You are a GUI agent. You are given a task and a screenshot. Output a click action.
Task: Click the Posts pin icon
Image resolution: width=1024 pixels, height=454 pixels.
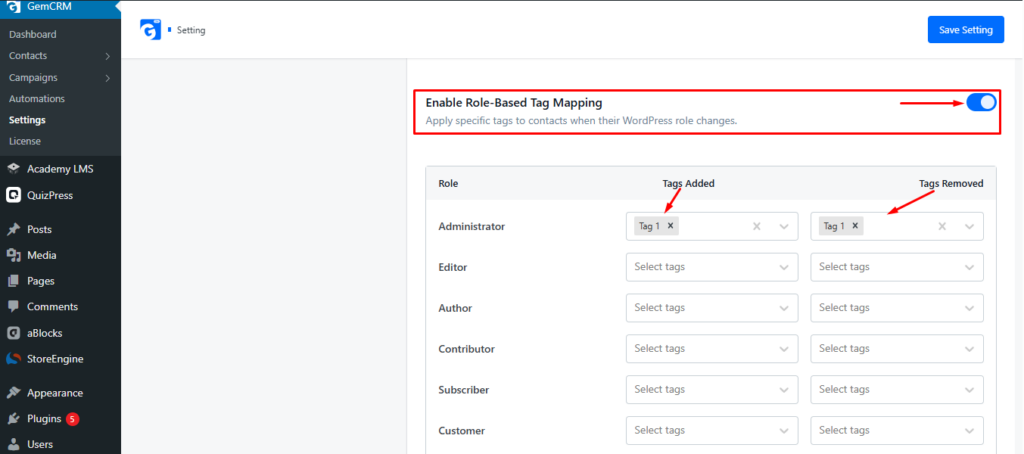click(x=13, y=229)
